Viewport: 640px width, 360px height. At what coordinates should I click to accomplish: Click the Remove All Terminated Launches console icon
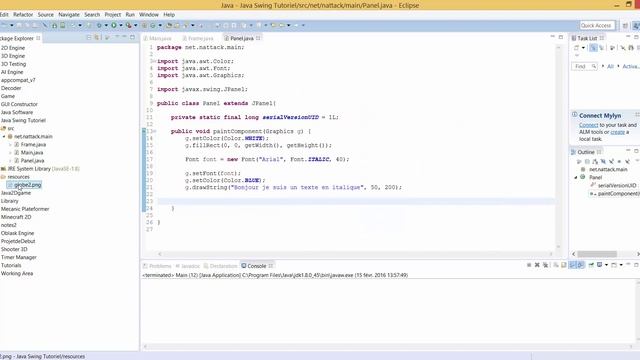[546, 265]
